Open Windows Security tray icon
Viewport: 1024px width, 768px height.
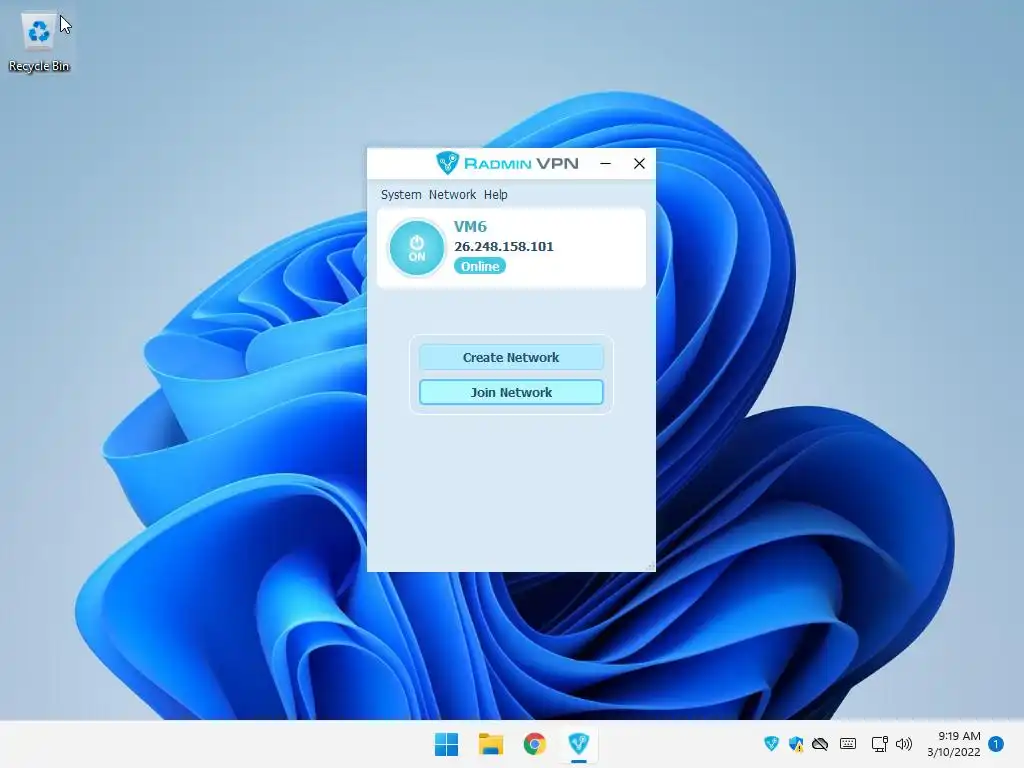795,744
